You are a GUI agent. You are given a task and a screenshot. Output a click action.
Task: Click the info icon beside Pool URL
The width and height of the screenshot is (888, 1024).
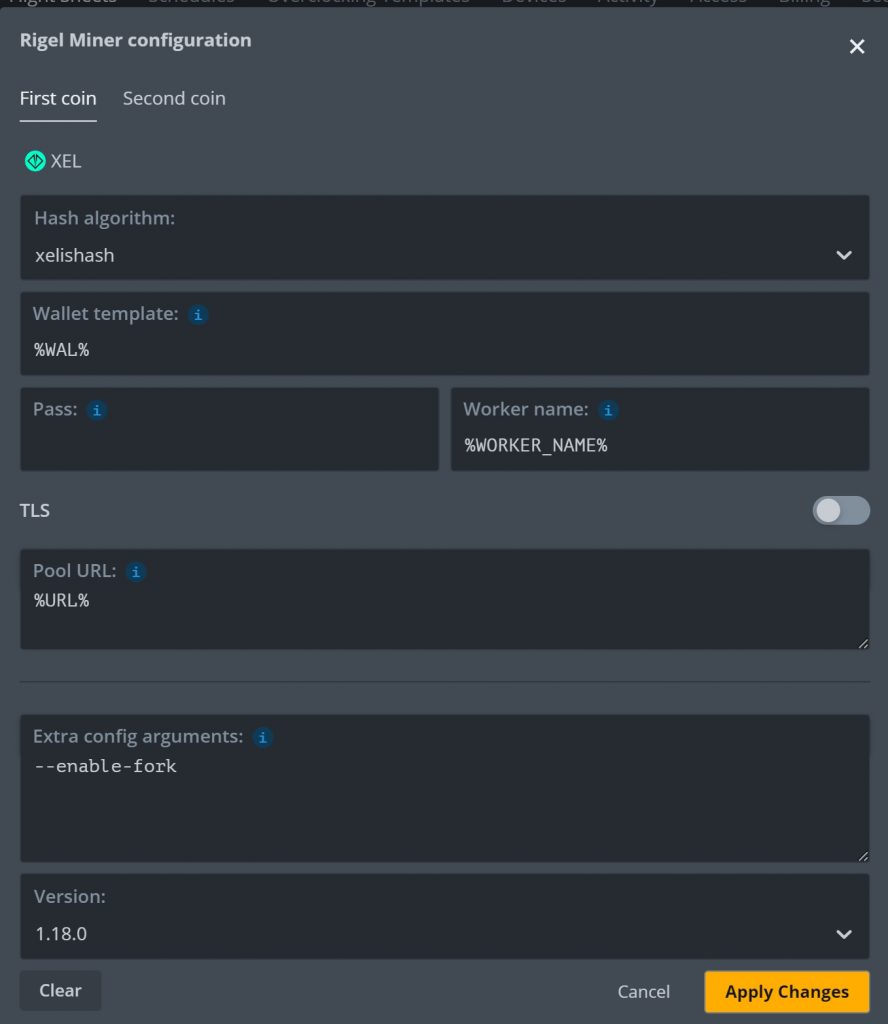[x=136, y=572]
